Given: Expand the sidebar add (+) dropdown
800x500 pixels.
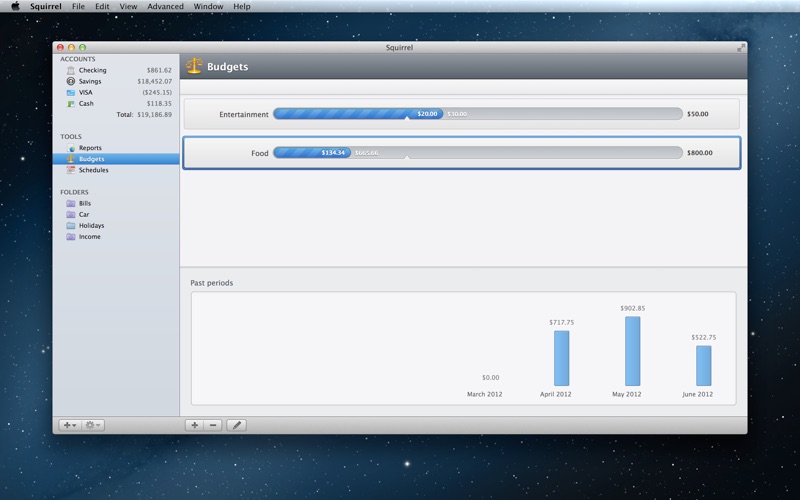Looking at the screenshot, I should tap(70, 425).
